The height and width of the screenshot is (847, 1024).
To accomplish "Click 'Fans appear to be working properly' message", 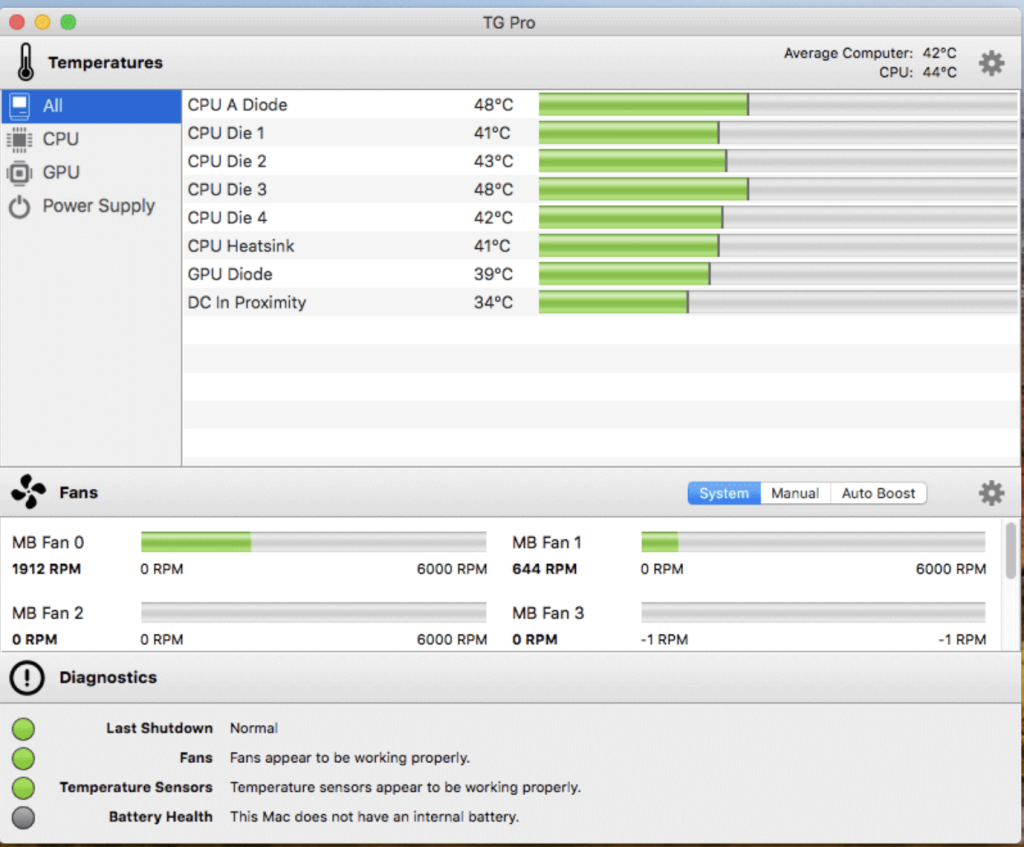I will 350,758.
